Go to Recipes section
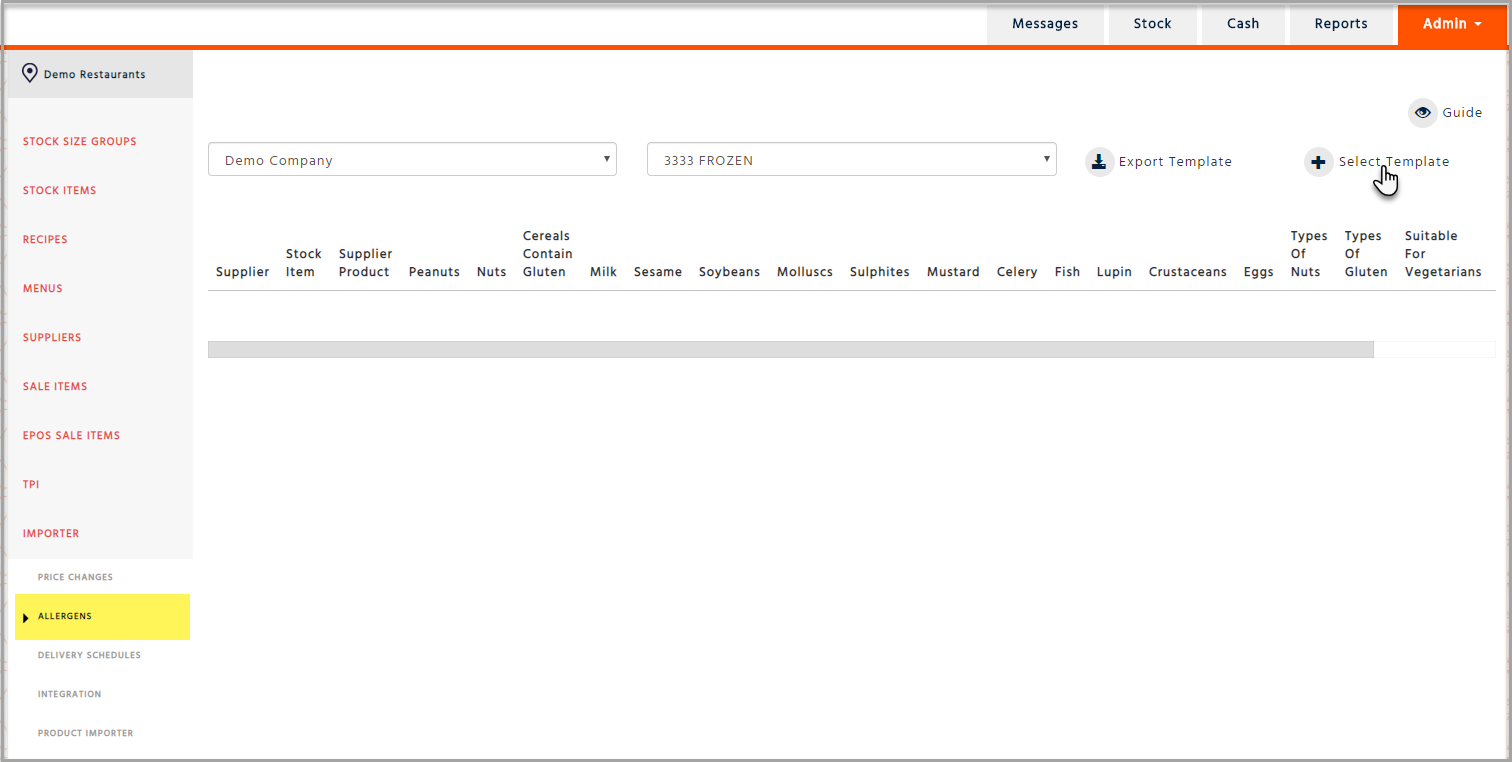The width and height of the screenshot is (1512, 762). [x=45, y=240]
